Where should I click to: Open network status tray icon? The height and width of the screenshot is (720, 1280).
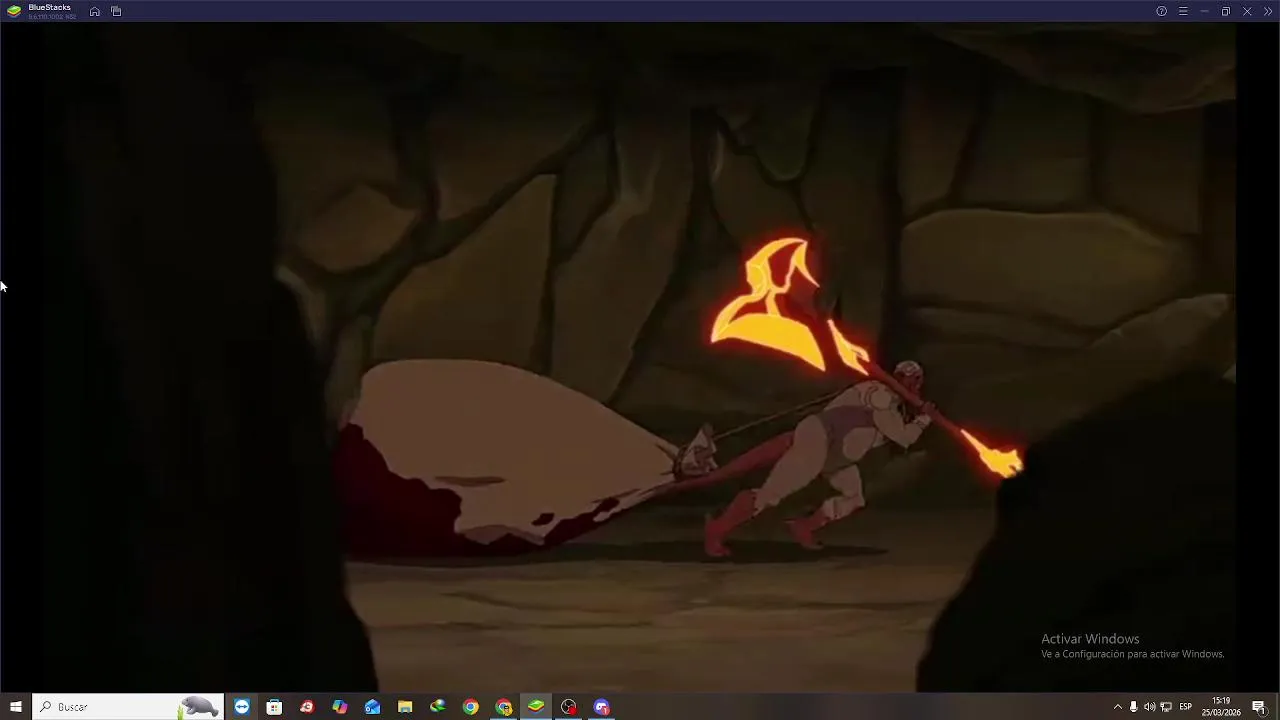point(1165,707)
